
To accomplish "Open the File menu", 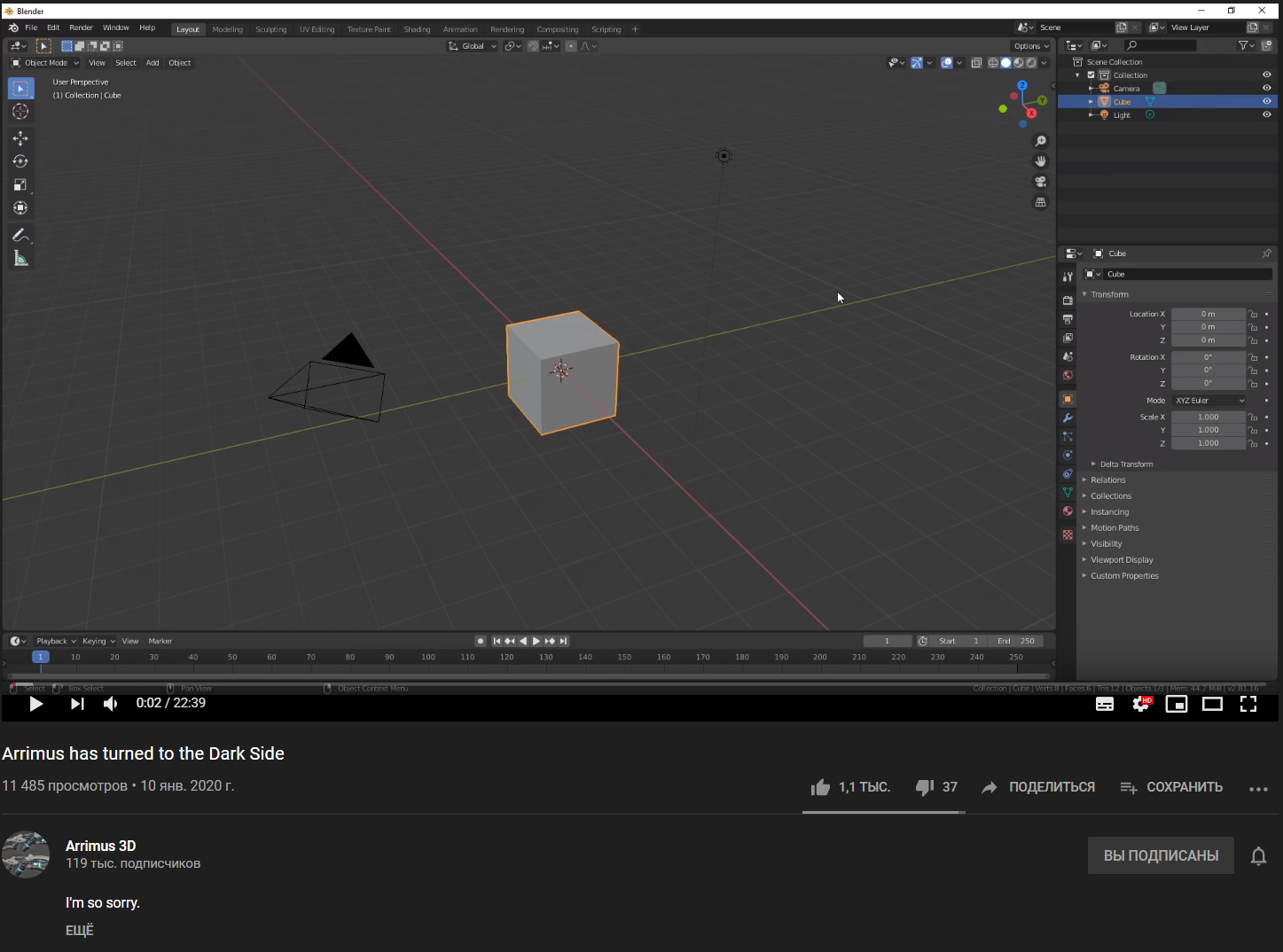I will point(31,27).
